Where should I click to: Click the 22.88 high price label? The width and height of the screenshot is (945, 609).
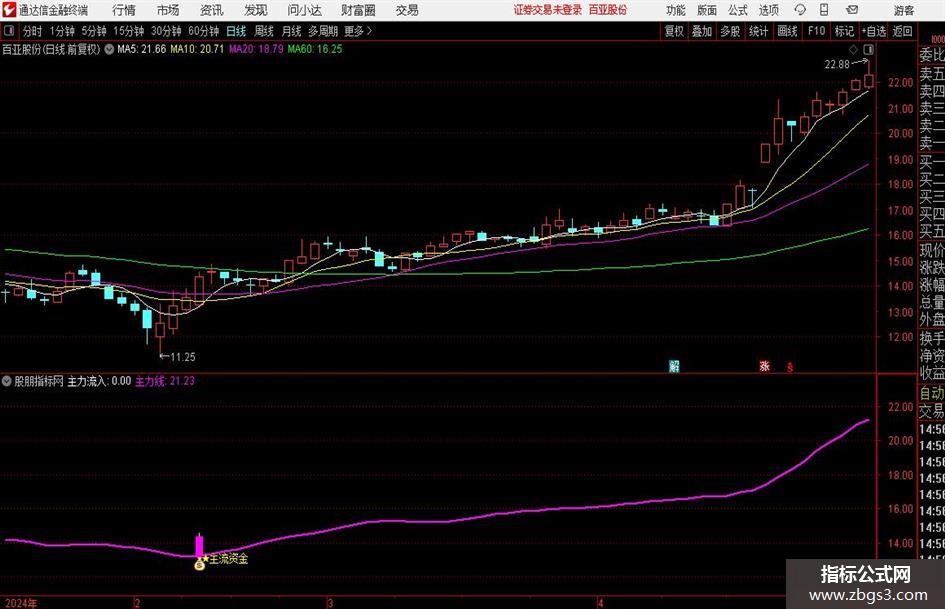click(837, 65)
